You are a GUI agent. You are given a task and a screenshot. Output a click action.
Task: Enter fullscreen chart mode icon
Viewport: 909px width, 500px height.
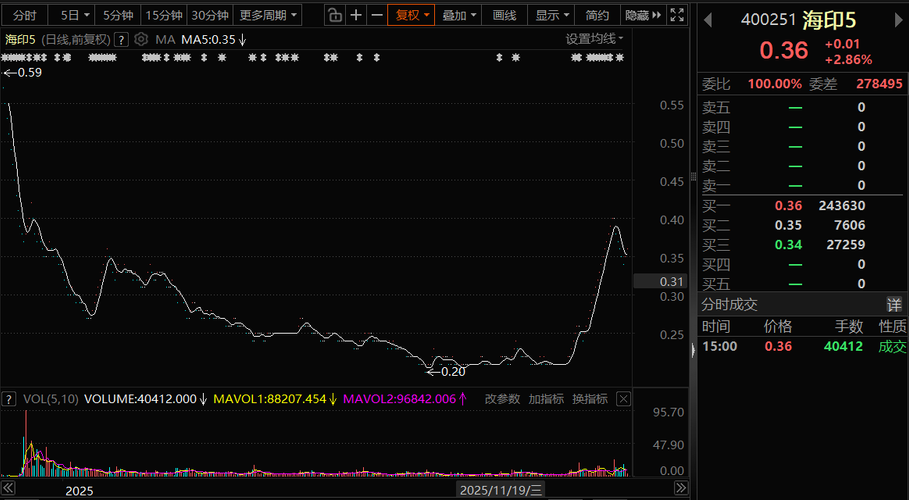point(677,15)
